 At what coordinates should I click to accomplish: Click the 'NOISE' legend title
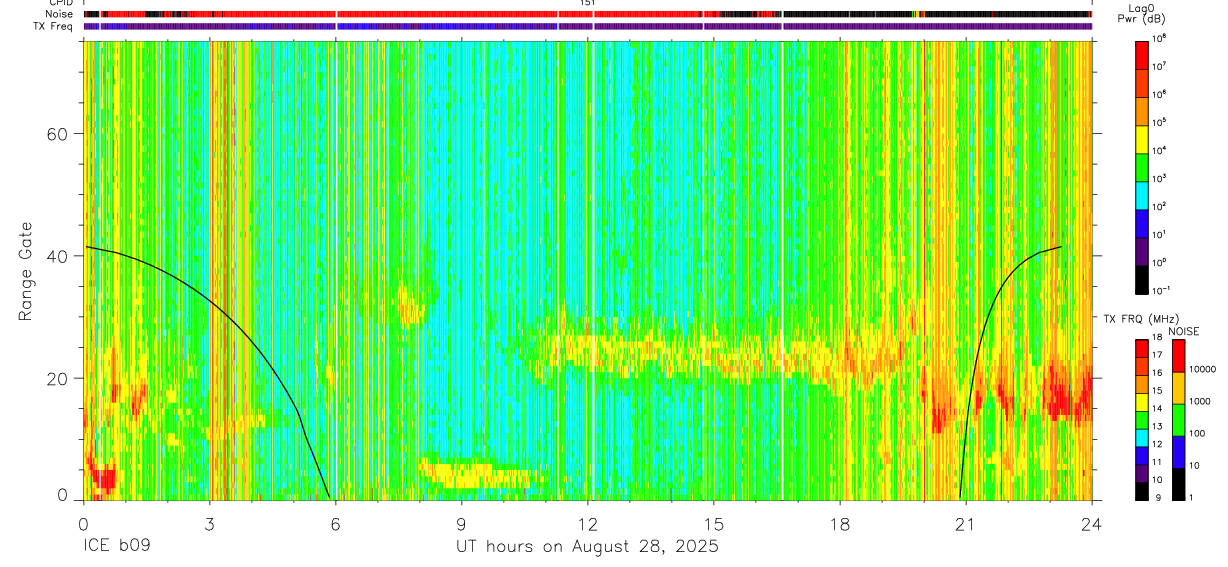click(1184, 330)
